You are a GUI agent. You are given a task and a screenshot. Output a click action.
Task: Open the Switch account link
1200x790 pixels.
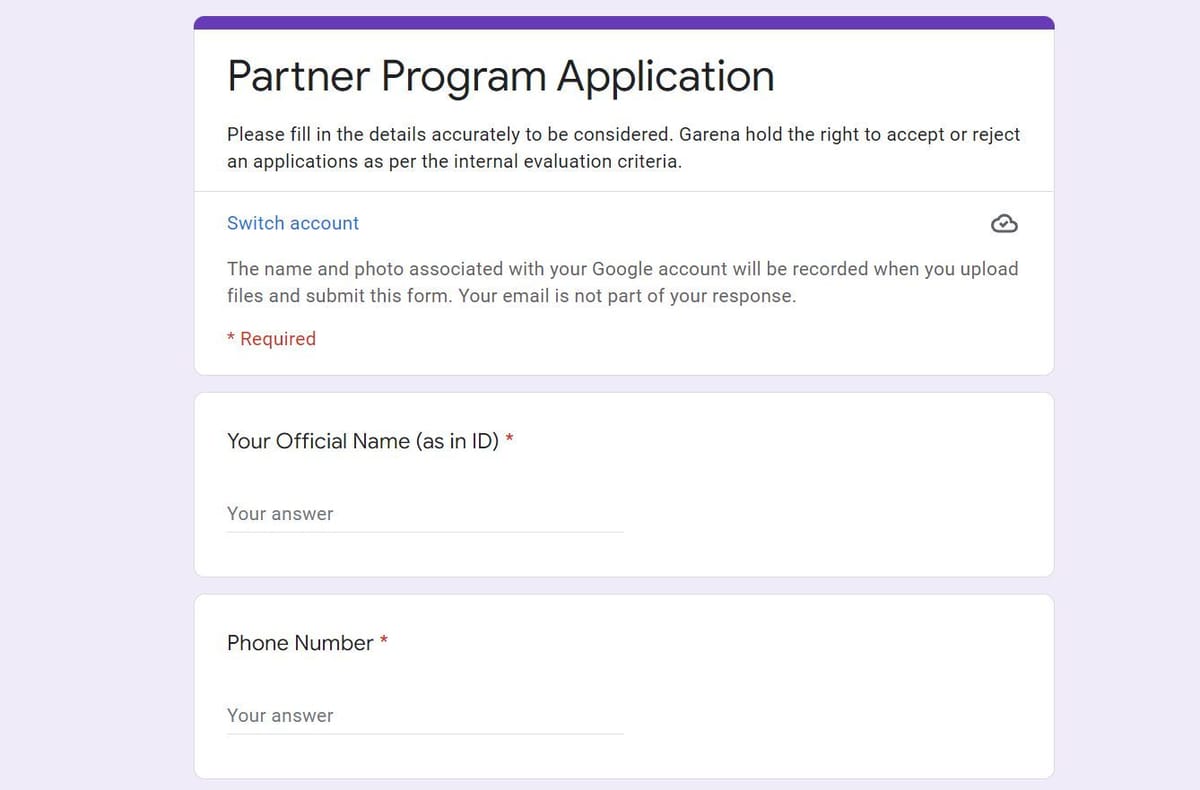point(292,223)
